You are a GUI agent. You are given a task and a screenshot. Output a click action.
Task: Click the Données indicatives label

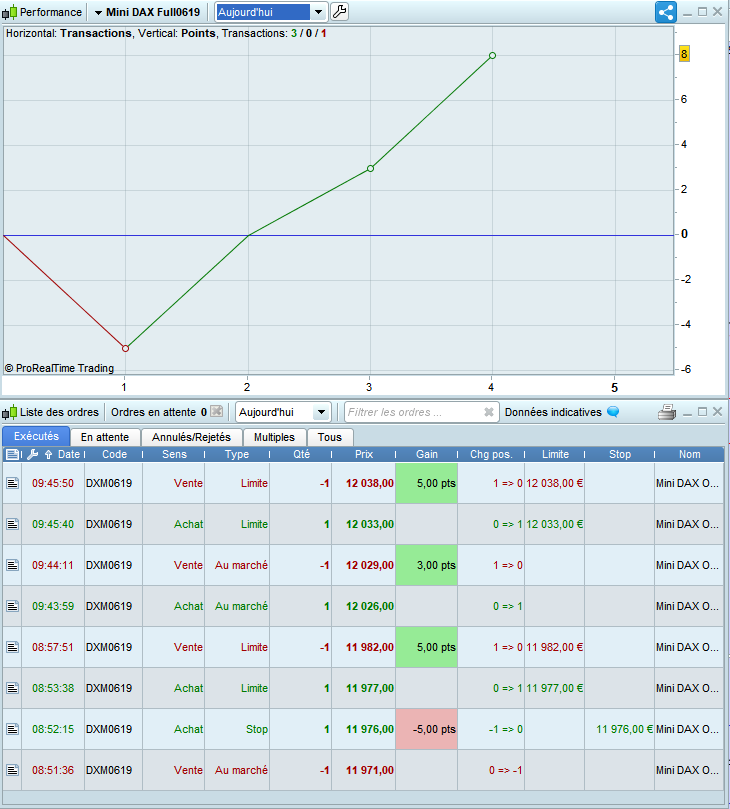[553, 412]
